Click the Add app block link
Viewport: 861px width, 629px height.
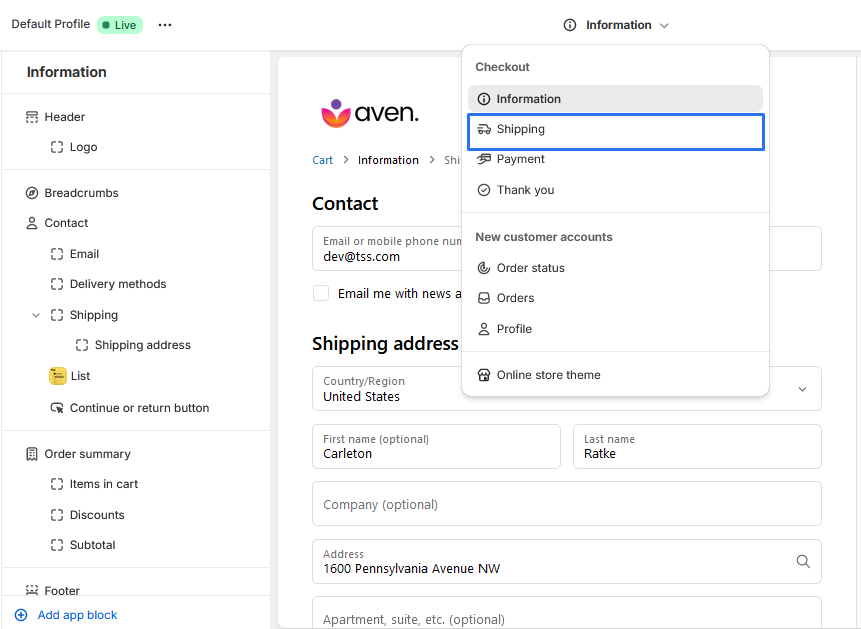[77, 615]
